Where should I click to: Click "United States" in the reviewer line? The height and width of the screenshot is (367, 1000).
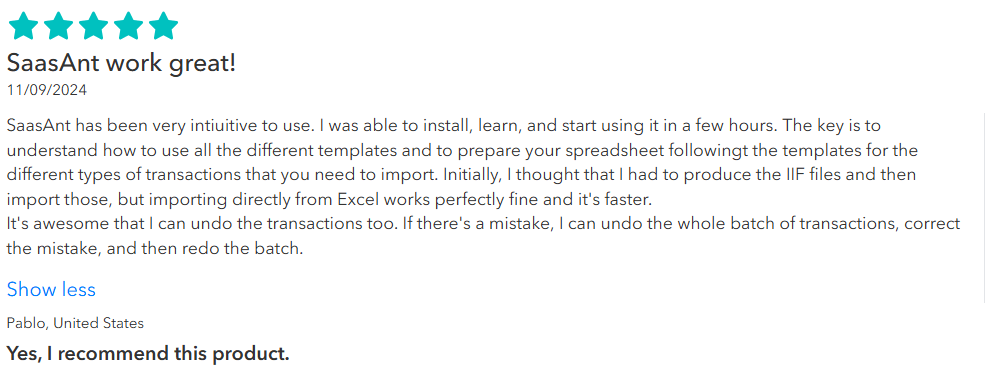[98, 323]
